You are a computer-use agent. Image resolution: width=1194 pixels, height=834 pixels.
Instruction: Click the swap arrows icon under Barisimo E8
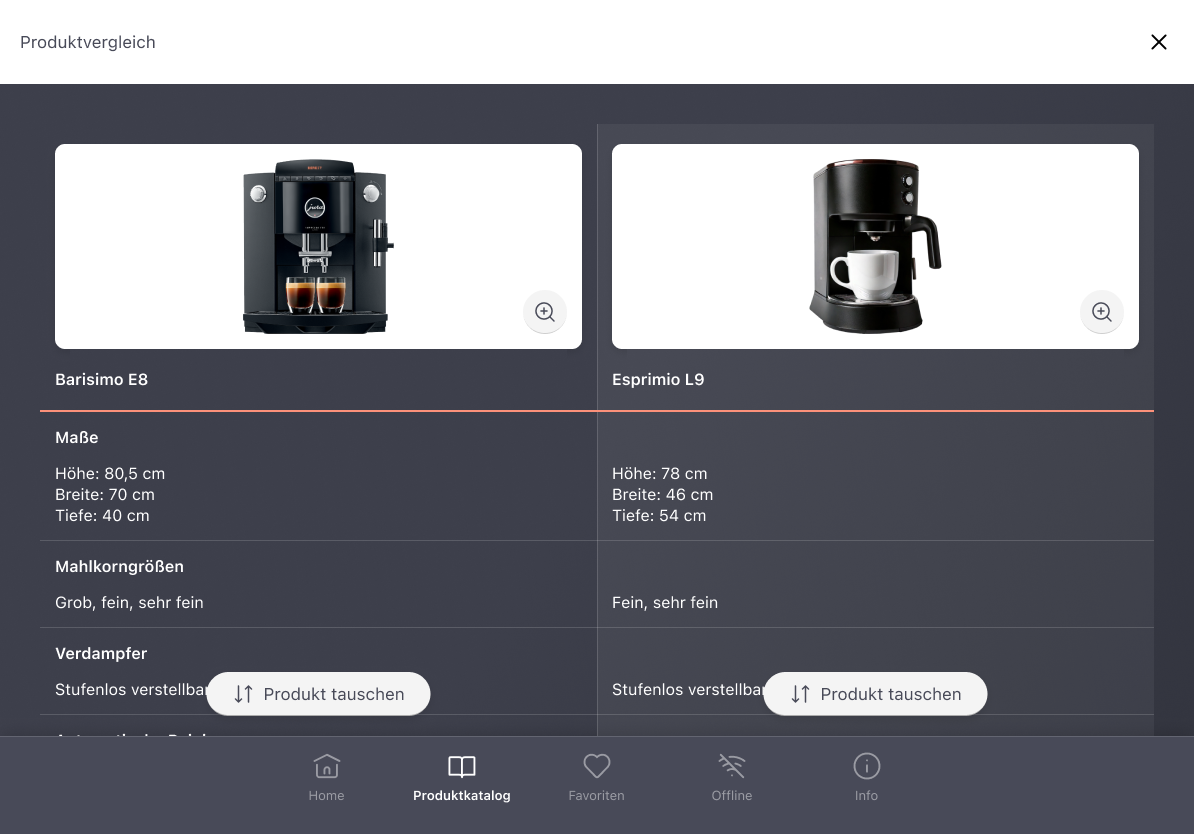pyautogui.click(x=244, y=694)
